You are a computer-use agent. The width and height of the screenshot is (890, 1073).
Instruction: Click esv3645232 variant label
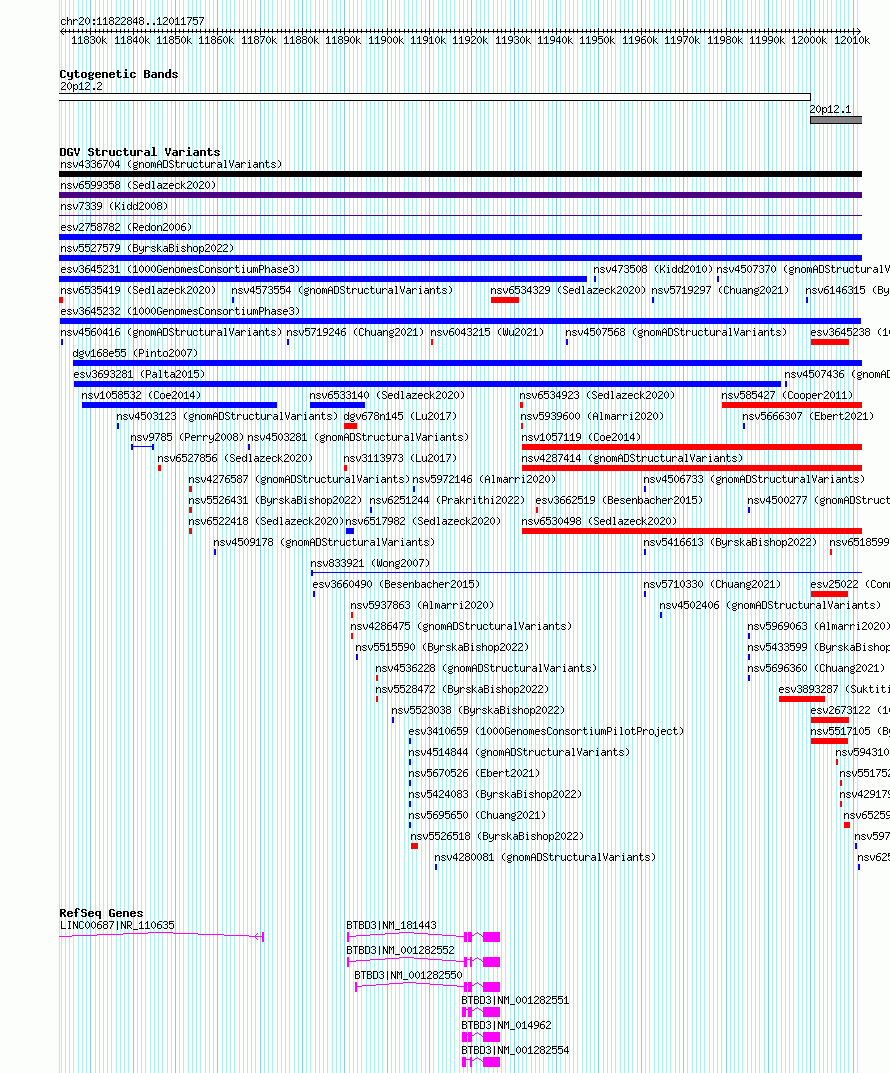coord(181,311)
